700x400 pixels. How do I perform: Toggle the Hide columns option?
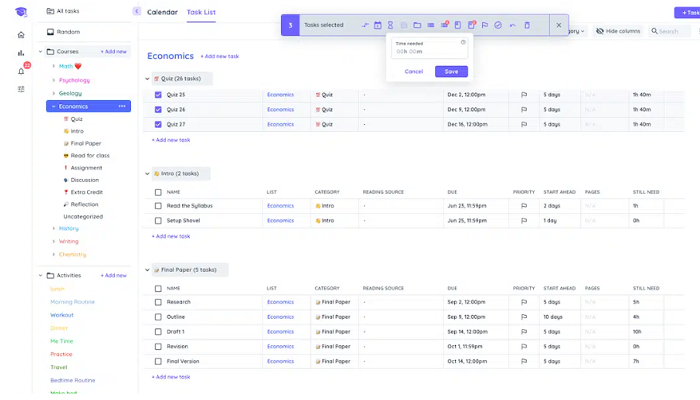pyautogui.click(x=618, y=31)
